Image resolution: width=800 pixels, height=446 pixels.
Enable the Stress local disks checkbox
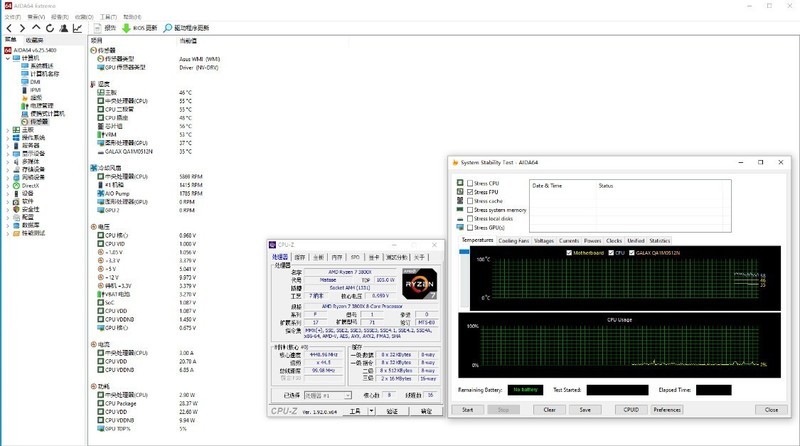[470, 218]
